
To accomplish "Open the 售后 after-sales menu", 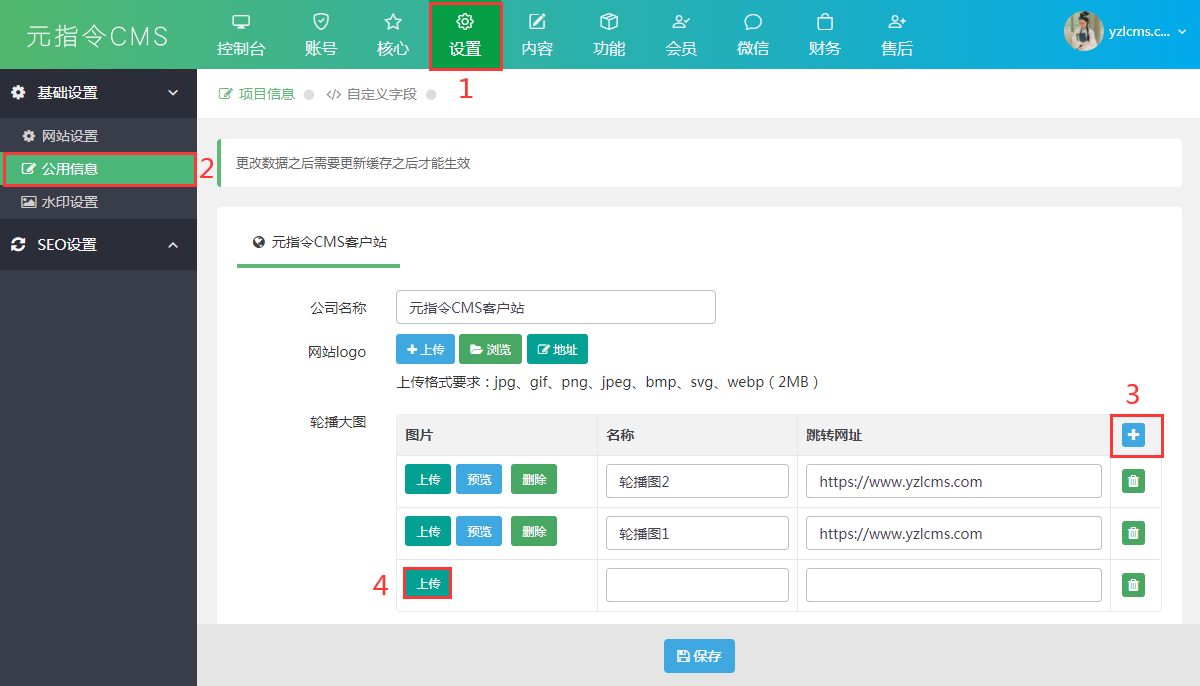I will [897, 35].
